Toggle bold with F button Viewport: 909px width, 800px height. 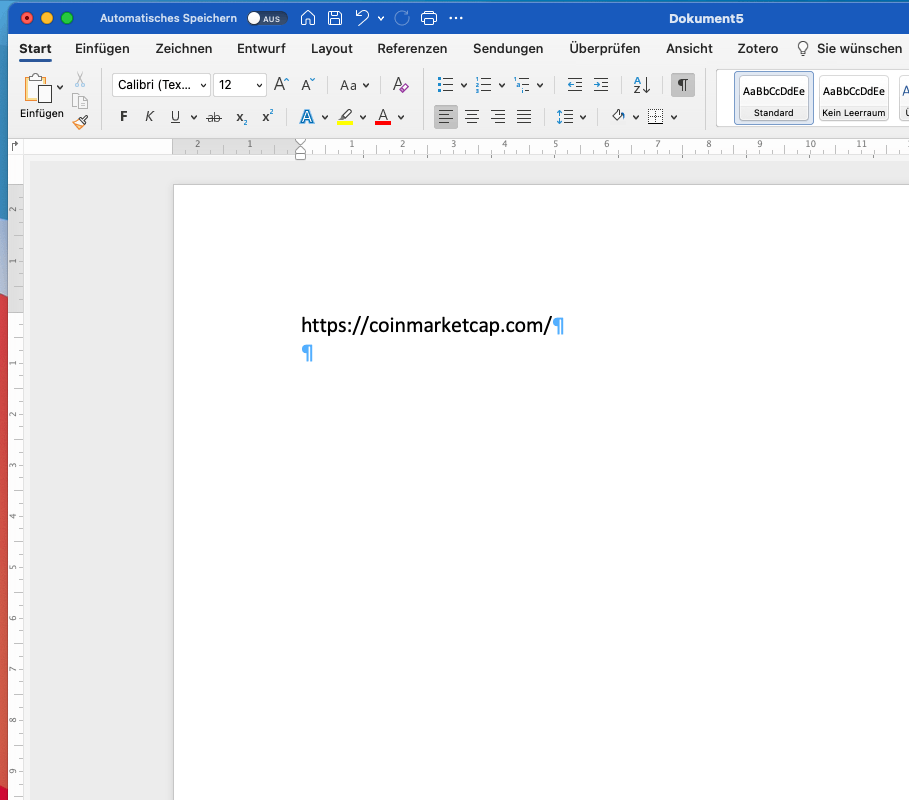click(x=123, y=117)
